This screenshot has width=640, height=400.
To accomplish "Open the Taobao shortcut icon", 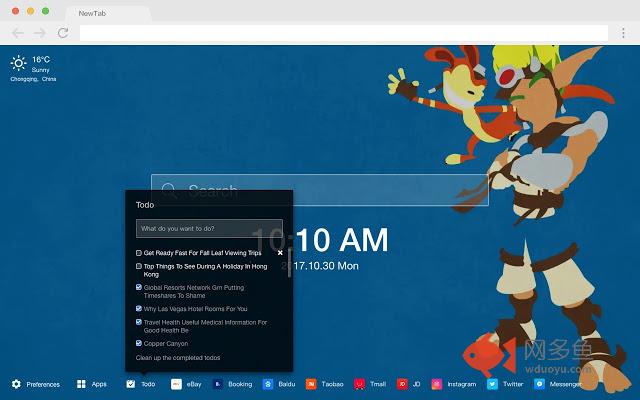I will coord(312,384).
